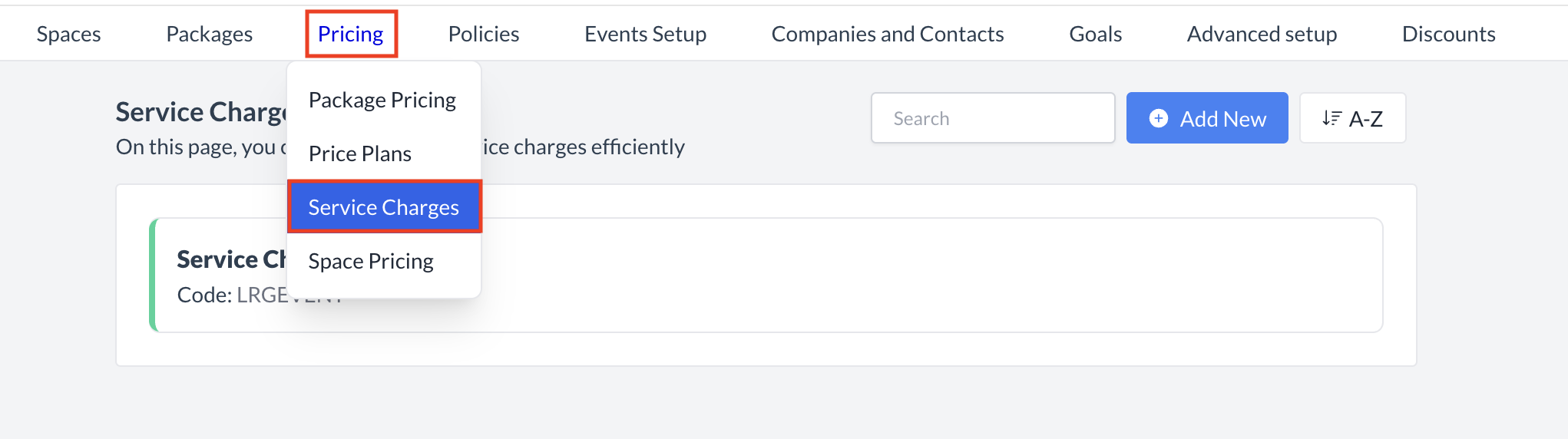Collapse the Pricing dropdown menu
This screenshot has width=1568, height=439.
pos(351,34)
